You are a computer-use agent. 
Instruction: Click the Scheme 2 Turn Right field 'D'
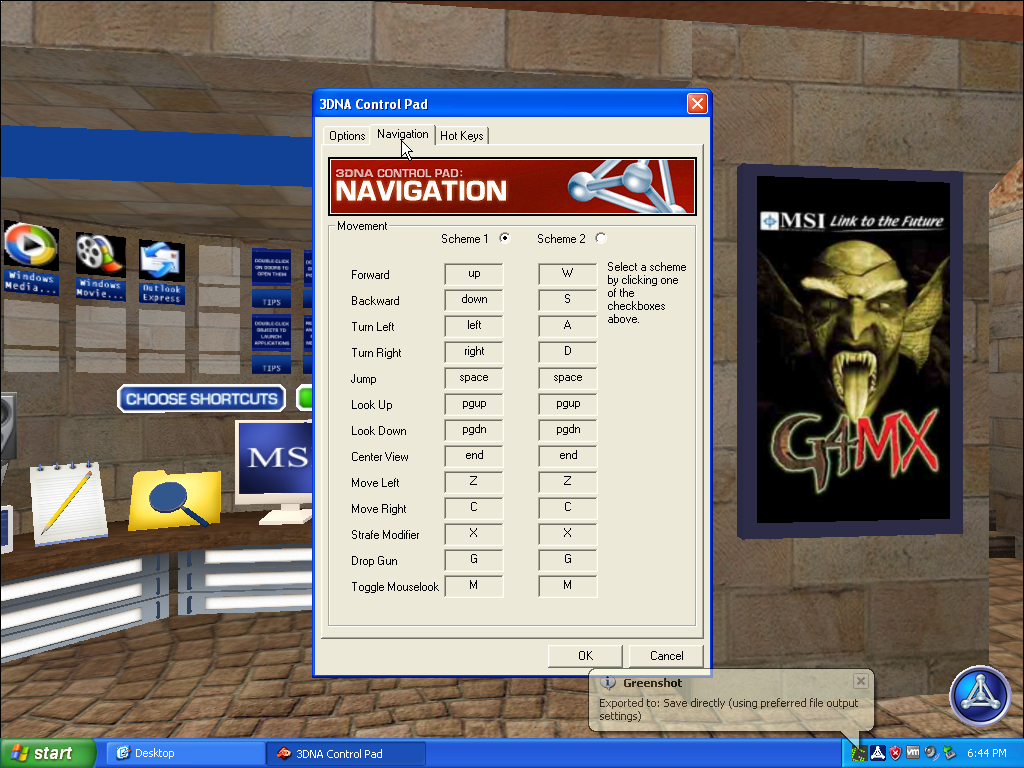click(x=568, y=351)
